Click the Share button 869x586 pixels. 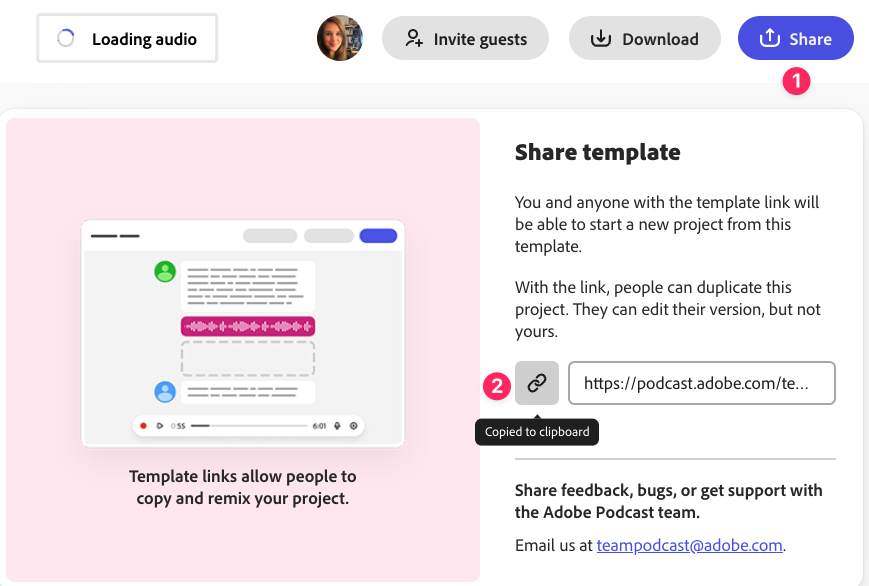coord(796,38)
